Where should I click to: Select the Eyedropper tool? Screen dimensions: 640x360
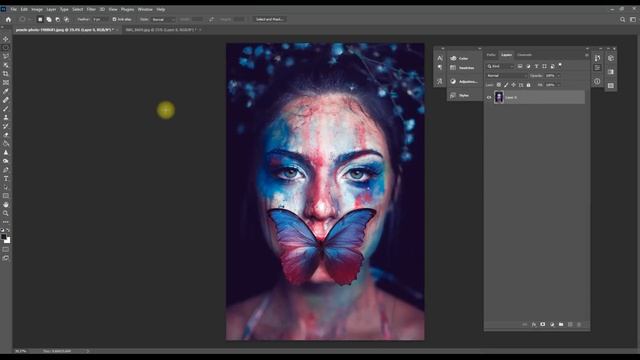6,91
